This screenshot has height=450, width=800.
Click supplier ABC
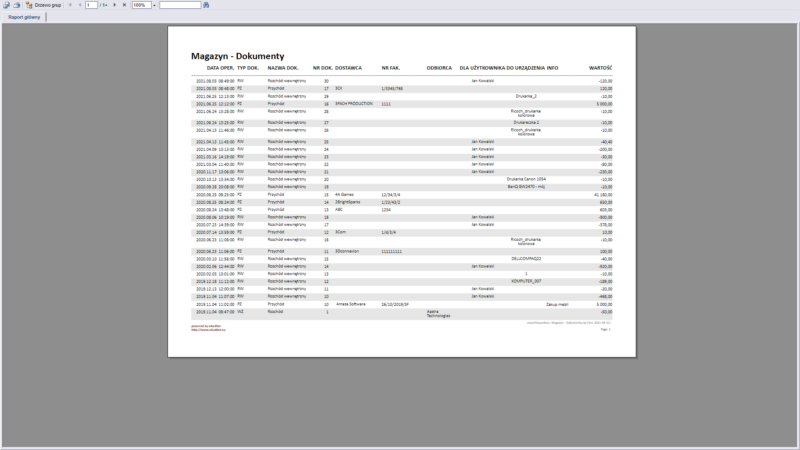(339, 209)
